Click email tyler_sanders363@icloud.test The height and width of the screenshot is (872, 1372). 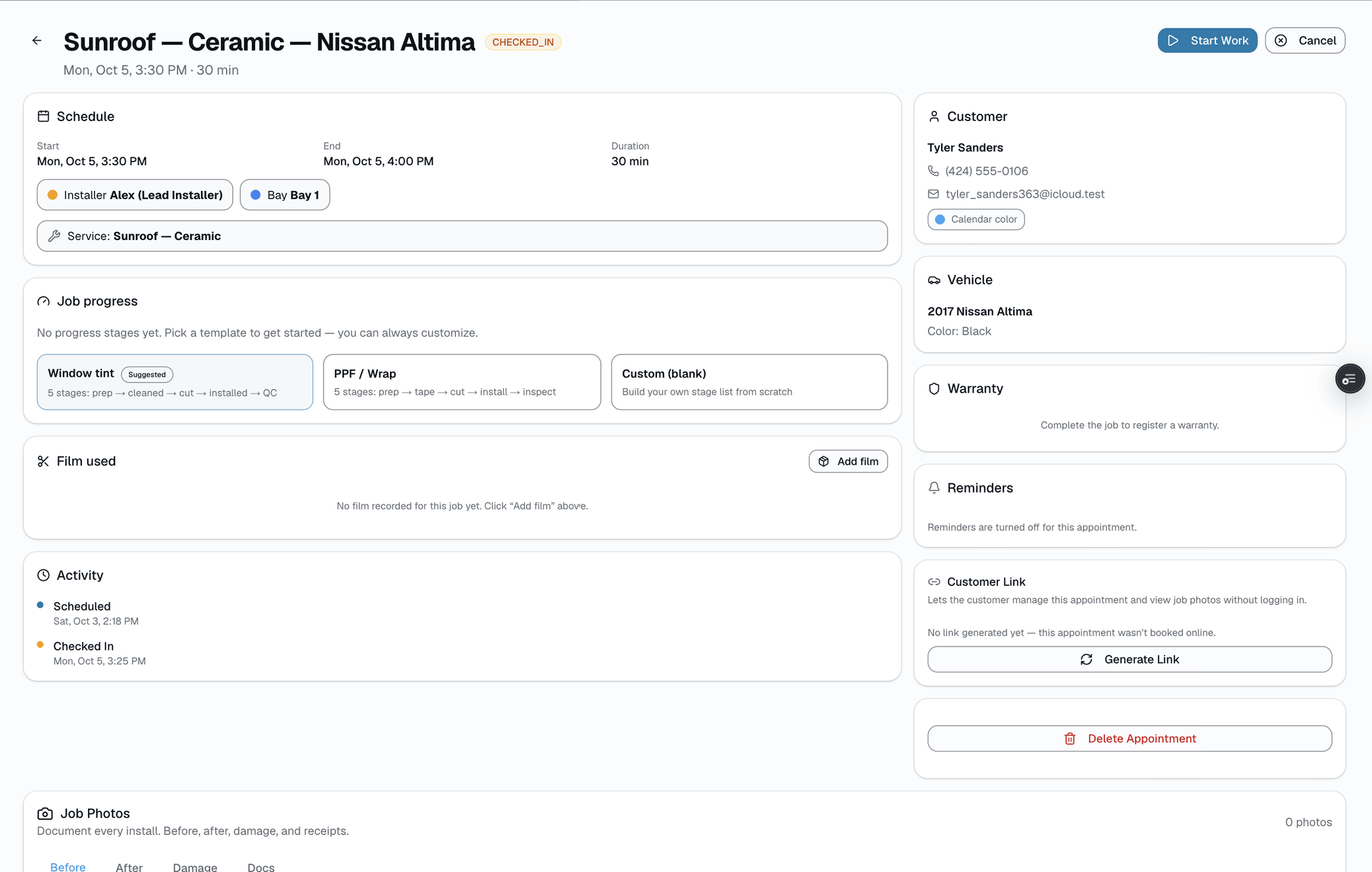tap(1025, 194)
